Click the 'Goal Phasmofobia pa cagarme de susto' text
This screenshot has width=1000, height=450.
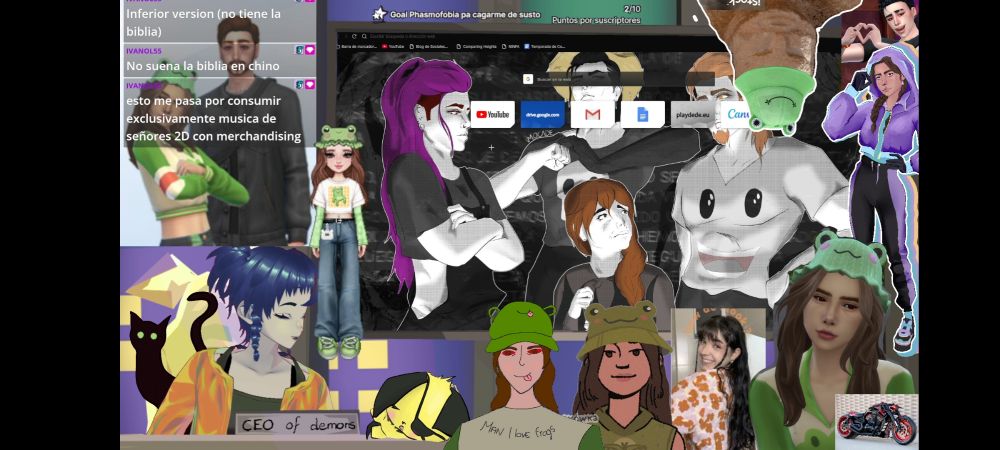click(466, 14)
